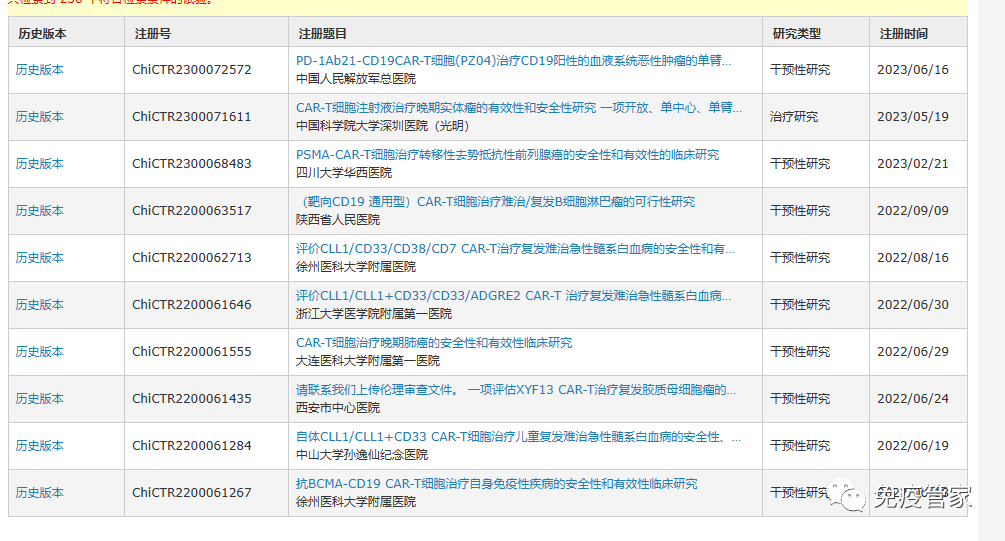Select registration number ChiCTR2200061435
Viewport: 1005px width, 541px height.
(192, 399)
